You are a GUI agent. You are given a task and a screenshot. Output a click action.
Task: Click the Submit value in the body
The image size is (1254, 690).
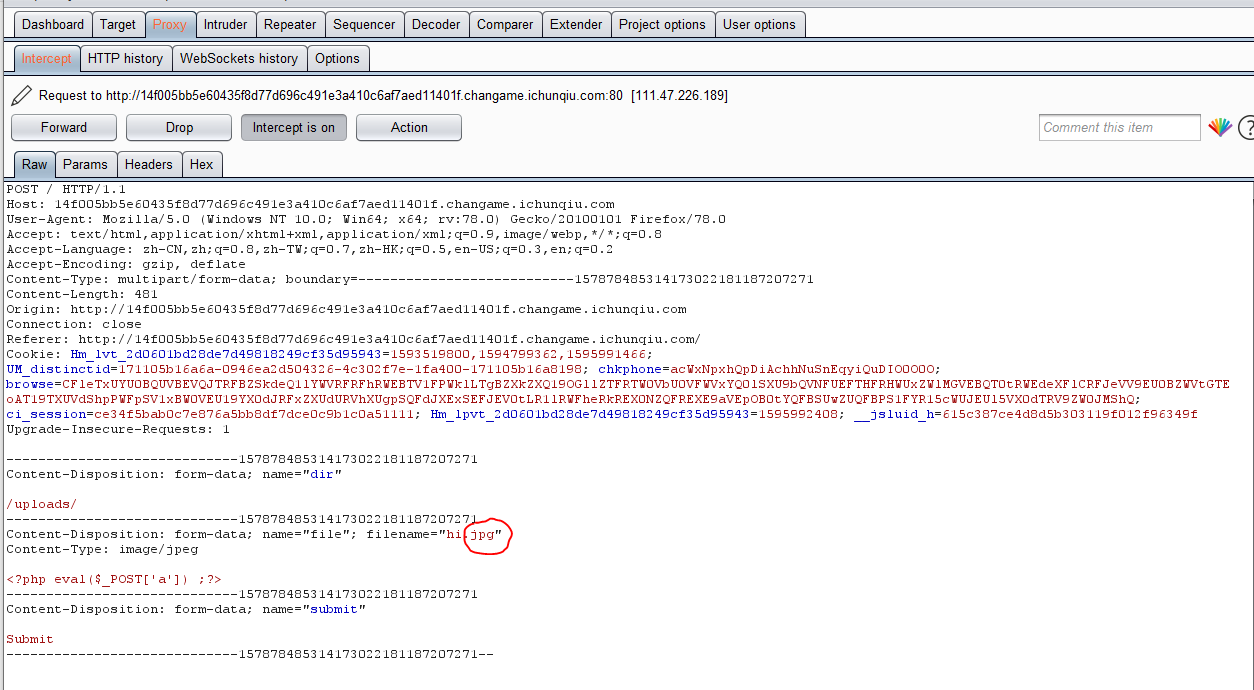[30, 639]
